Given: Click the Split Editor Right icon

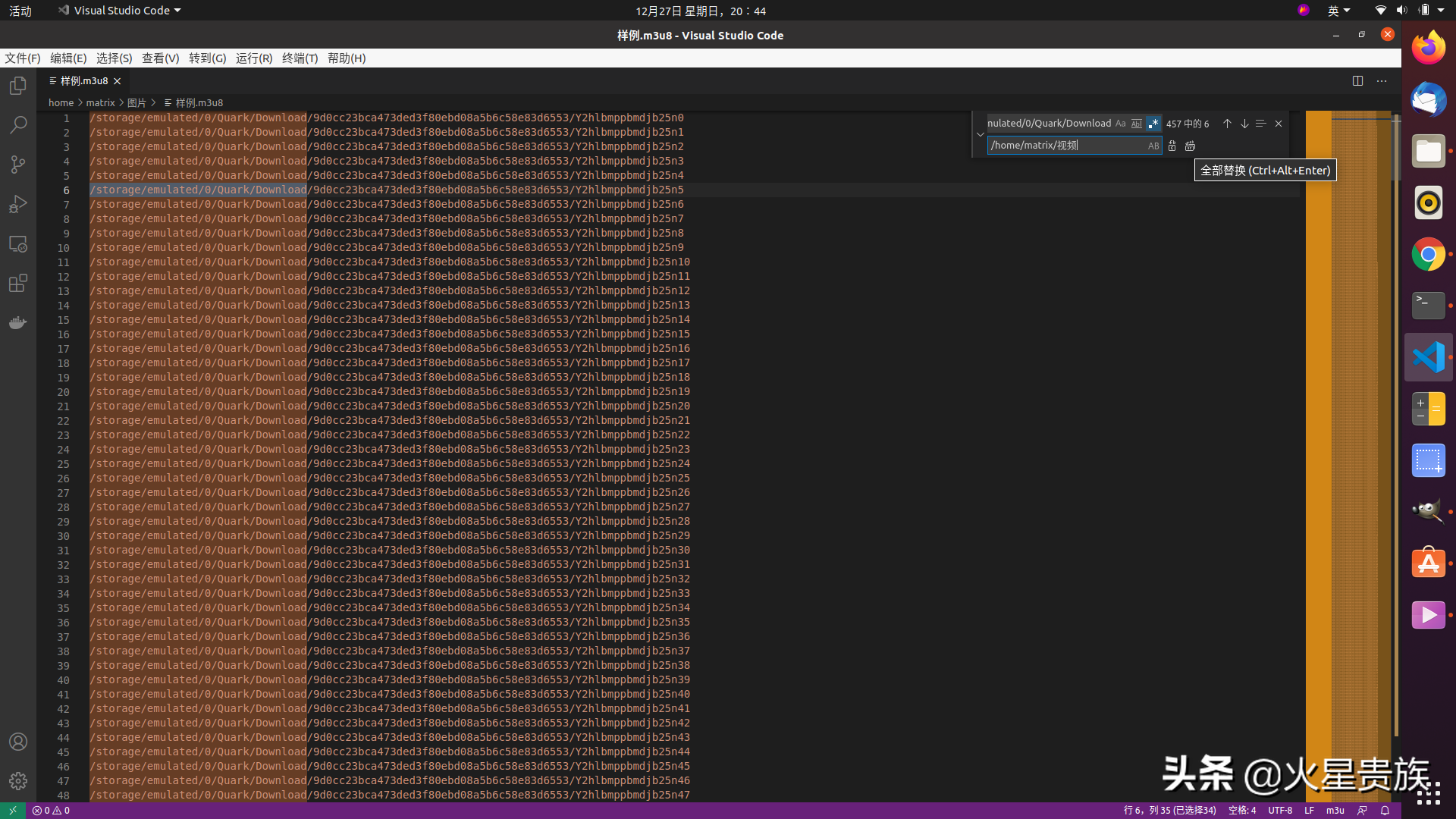Looking at the screenshot, I should 1357,81.
